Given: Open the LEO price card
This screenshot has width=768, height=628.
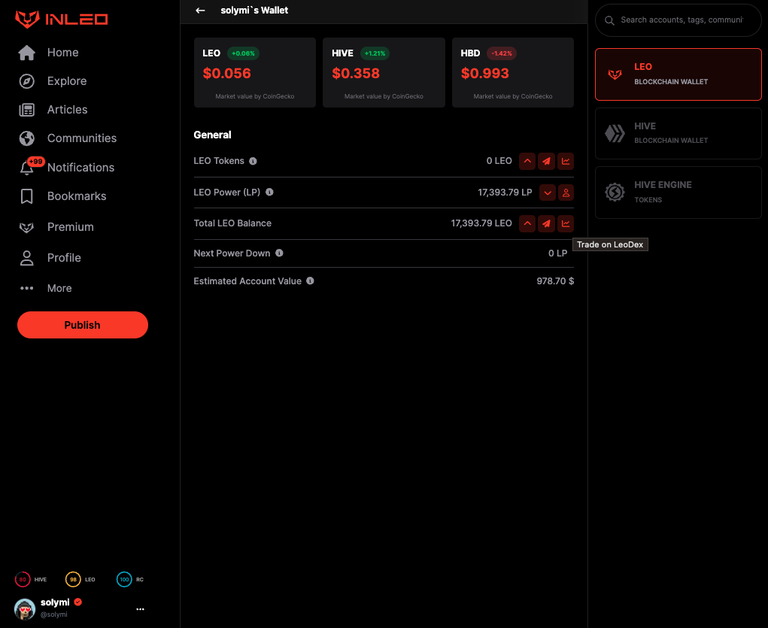Looking at the screenshot, I should [255, 72].
